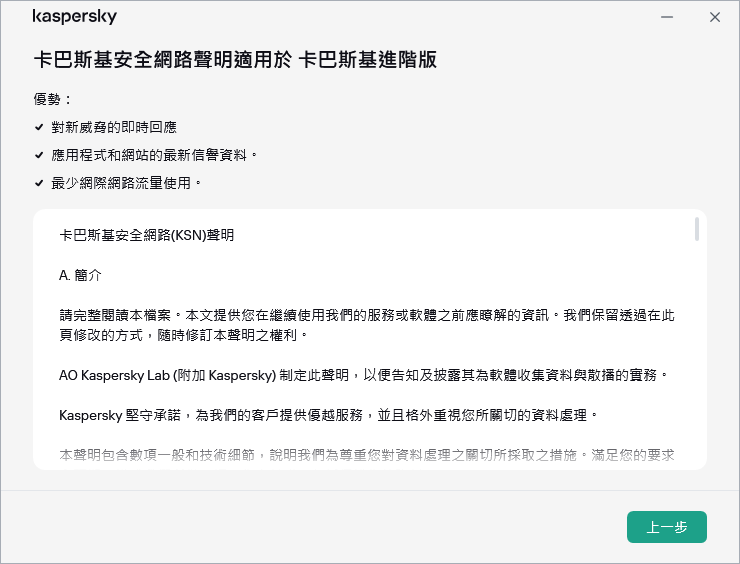Viewport: 740px width, 564px height.
Task: Click the paragraph starting with AO Kaspersky Lab
Action: pyautogui.click(x=360, y=374)
